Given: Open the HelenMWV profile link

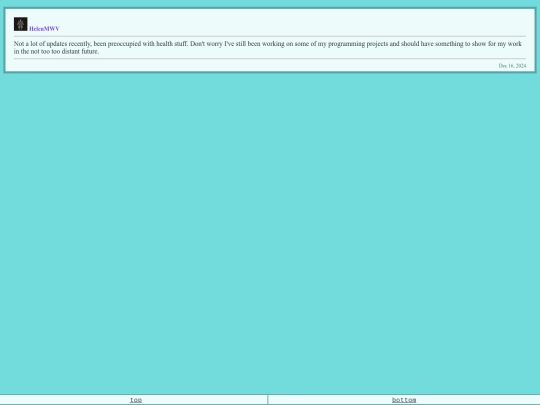Looking at the screenshot, I should point(44,29).
